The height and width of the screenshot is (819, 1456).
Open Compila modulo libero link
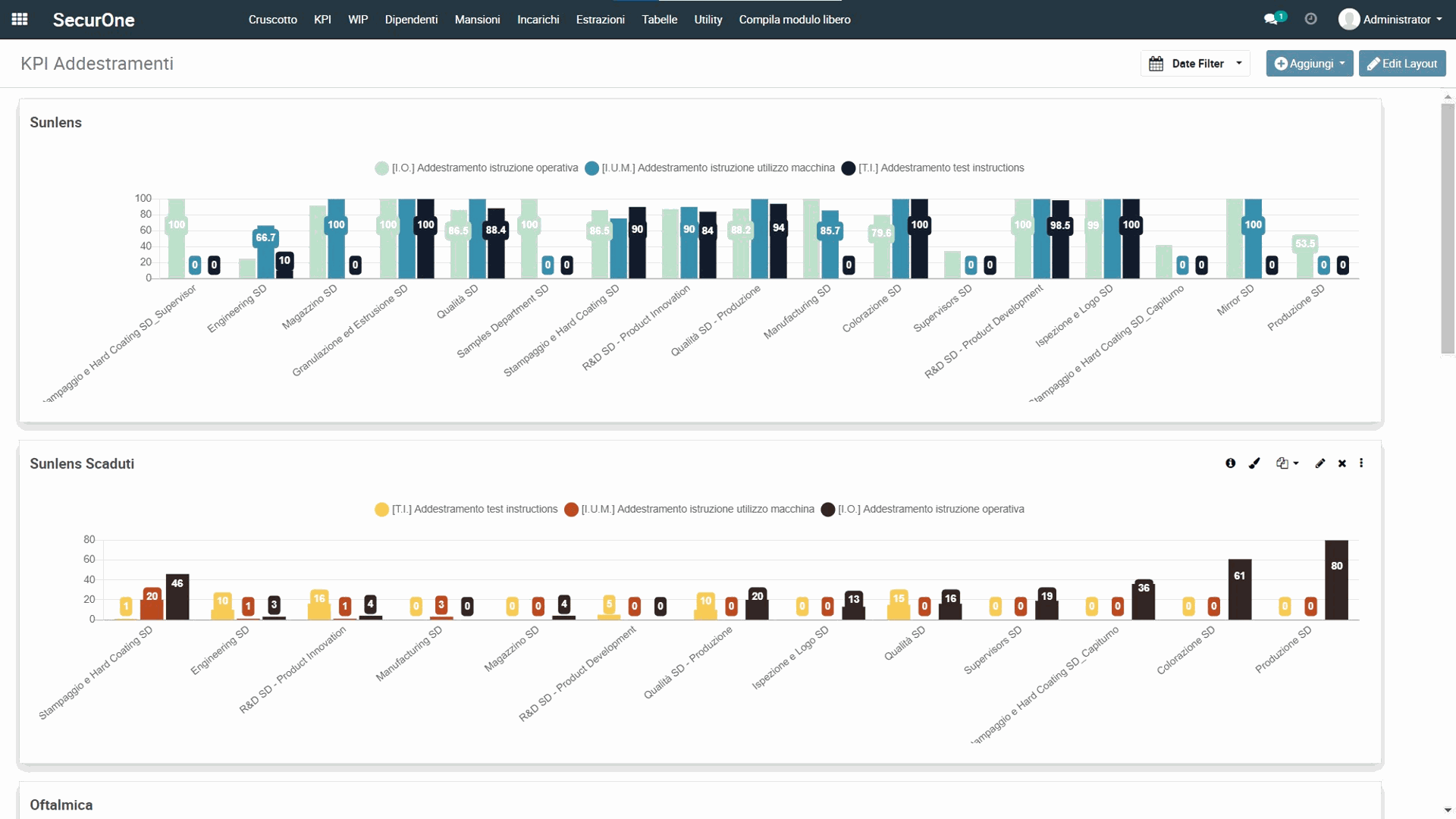[794, 20]
